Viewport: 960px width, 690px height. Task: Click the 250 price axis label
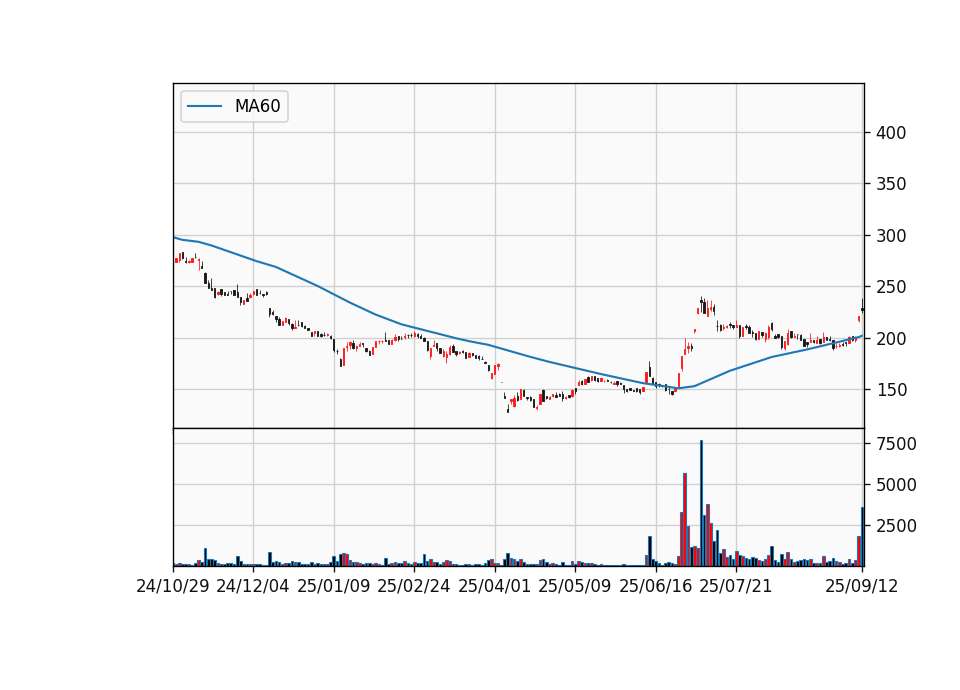pos(891,287)
